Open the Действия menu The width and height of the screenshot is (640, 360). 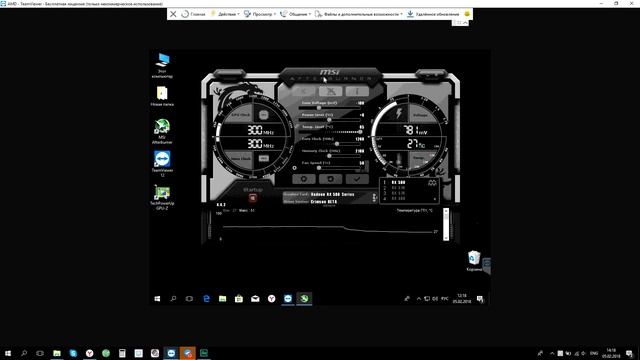click(225, 14)
